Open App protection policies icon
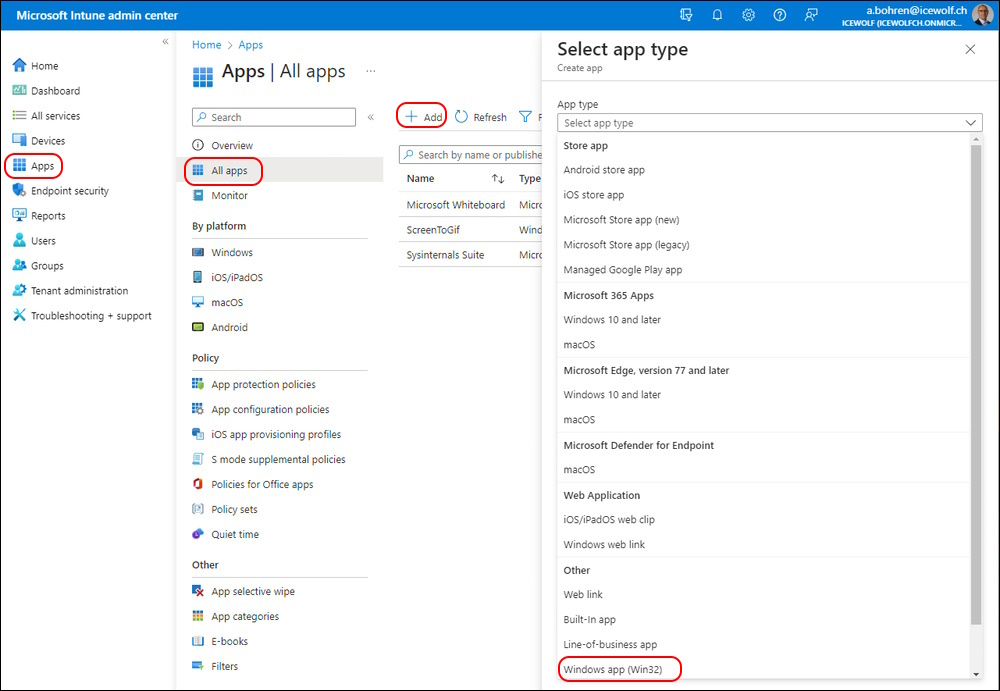 point(198,384)
